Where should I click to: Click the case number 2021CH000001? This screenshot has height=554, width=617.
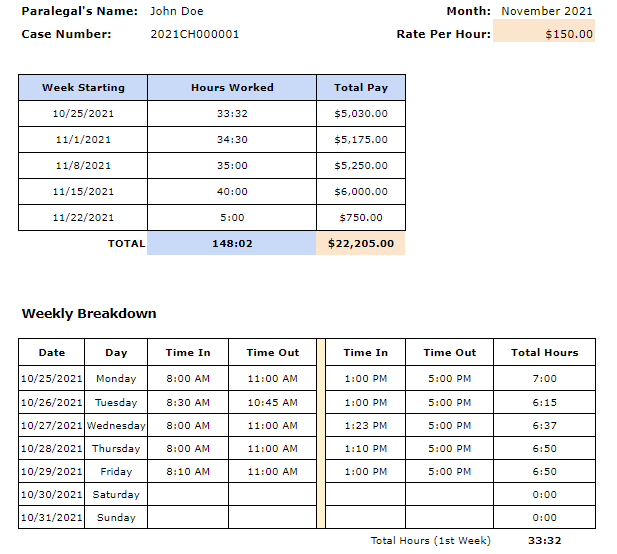pyautogui.click(x=194, y=34)
